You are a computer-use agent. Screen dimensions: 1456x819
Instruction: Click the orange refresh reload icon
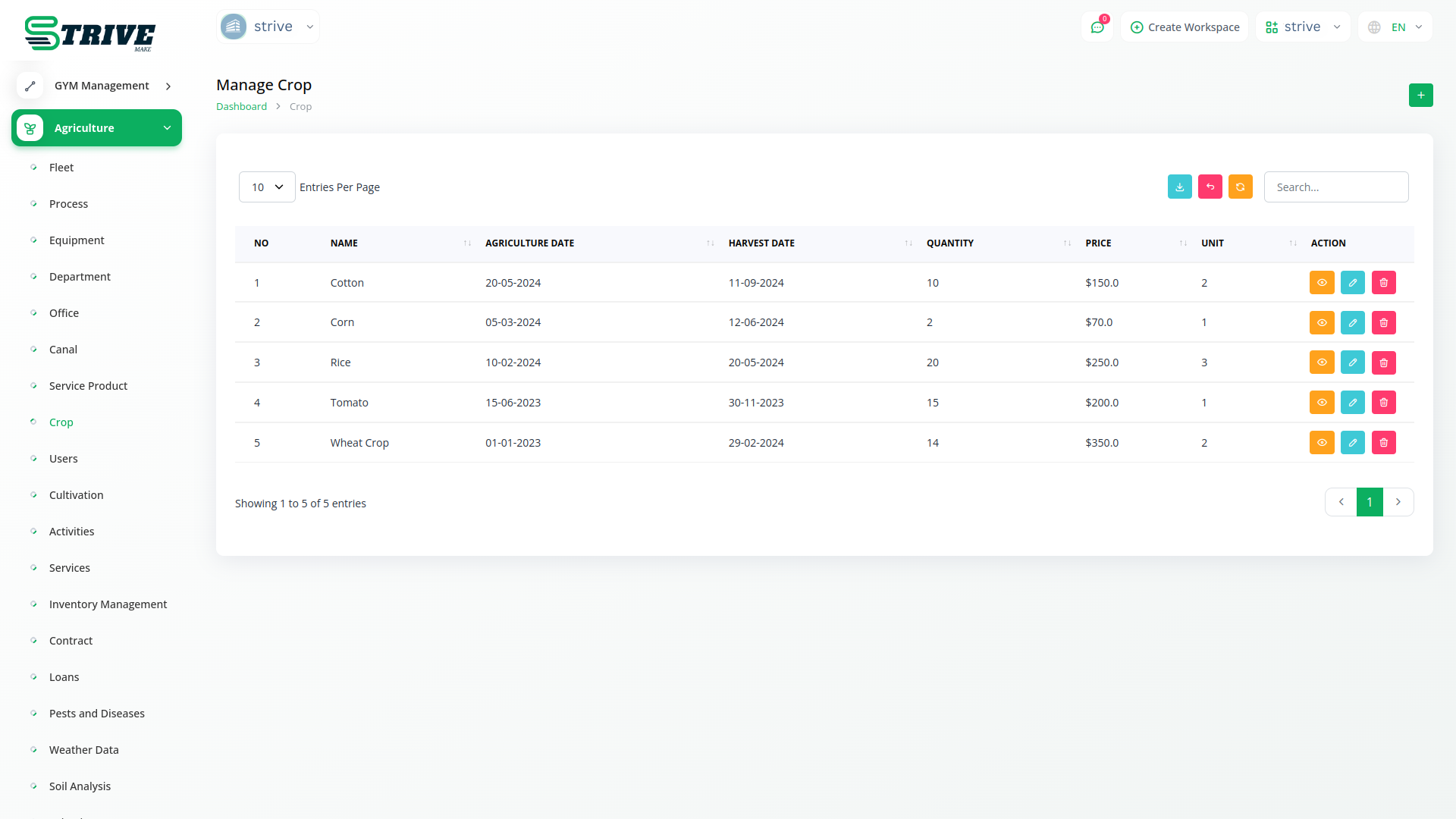tap(1240, 187)
